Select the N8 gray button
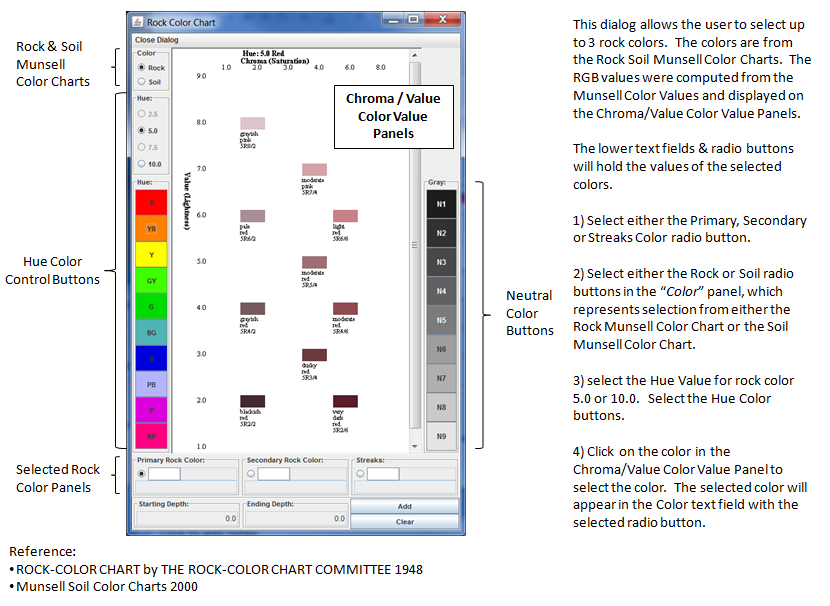Image resolution: width=830 pixels, height=606 pixels. tap(441, 408)
